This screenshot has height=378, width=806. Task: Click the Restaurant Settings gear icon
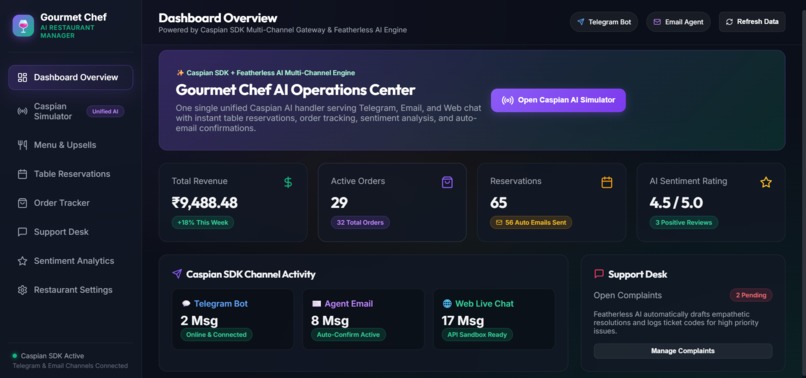[x=22, y=290]
